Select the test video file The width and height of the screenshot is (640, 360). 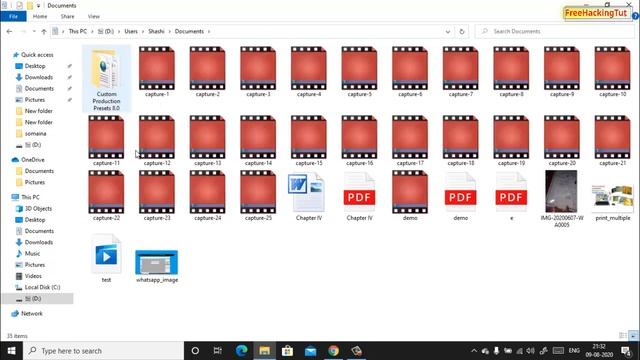pos(106,258)
